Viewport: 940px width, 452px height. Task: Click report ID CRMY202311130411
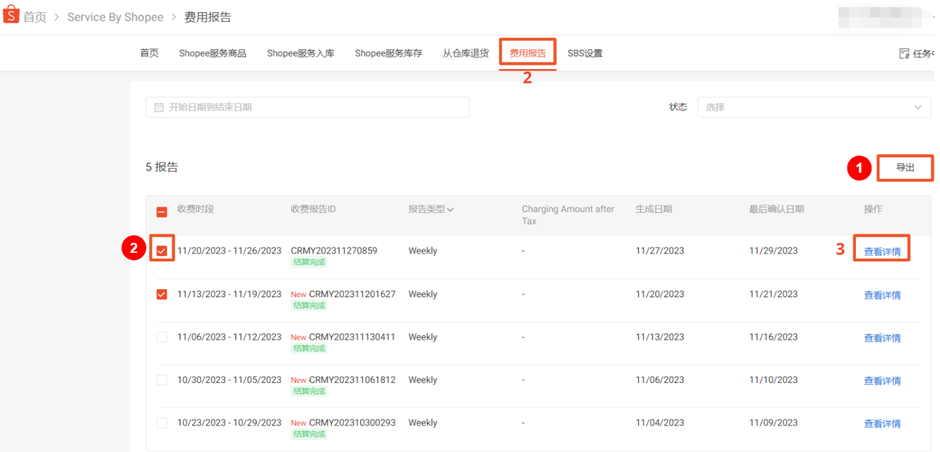(x=352, y=337)
